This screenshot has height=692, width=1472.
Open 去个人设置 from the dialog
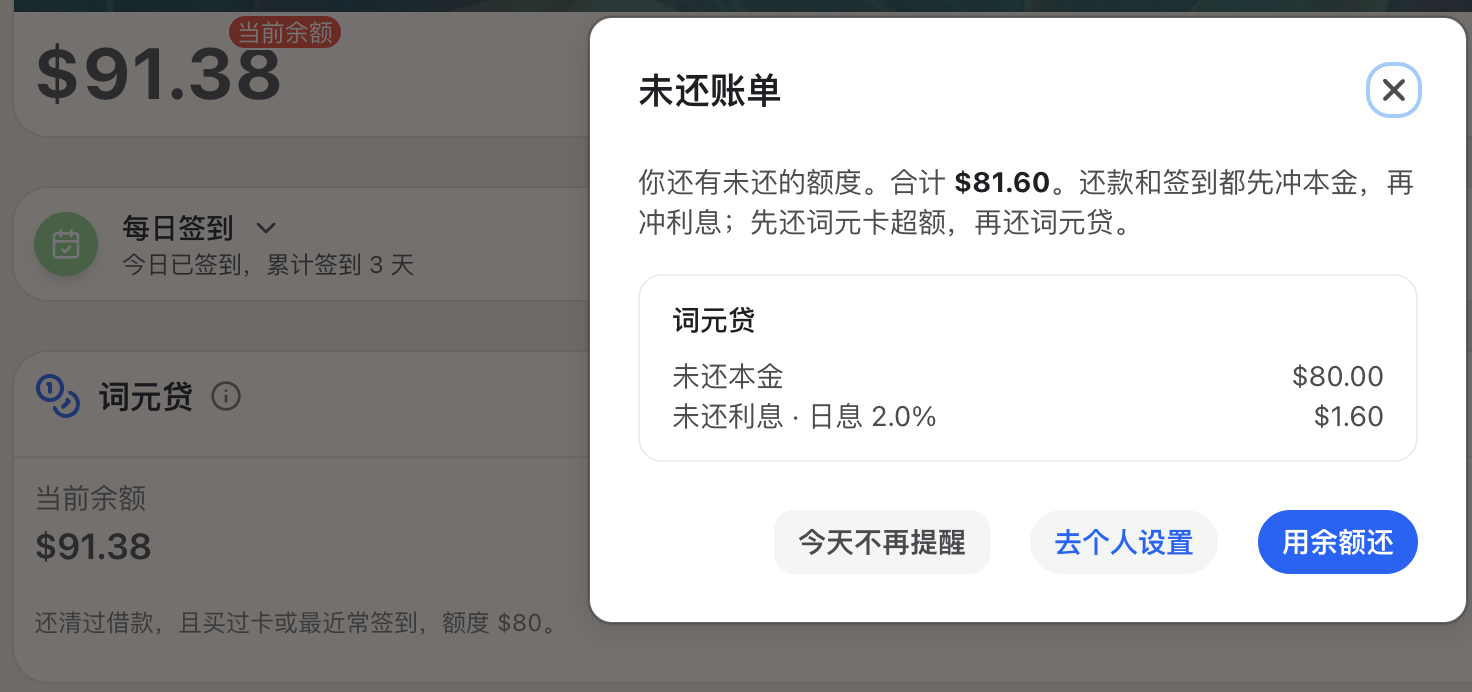click(x=1123, y=542)
